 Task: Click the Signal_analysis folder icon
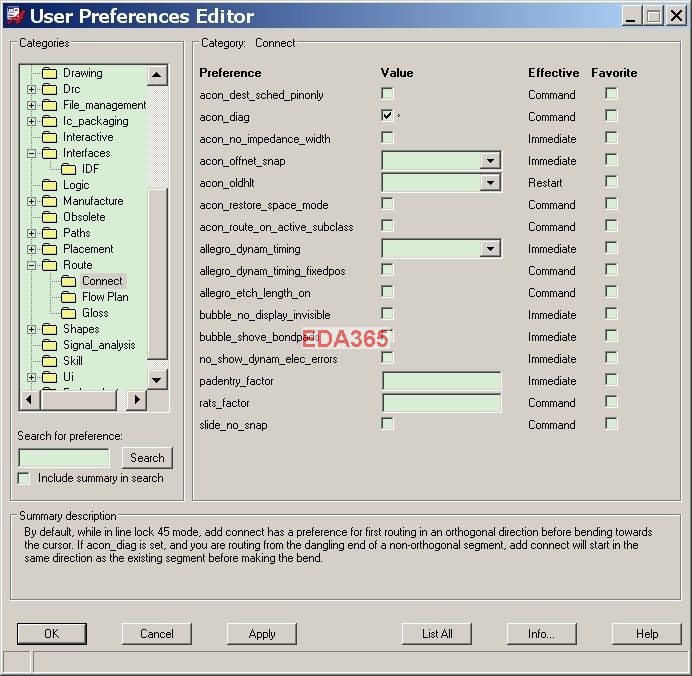49,345
